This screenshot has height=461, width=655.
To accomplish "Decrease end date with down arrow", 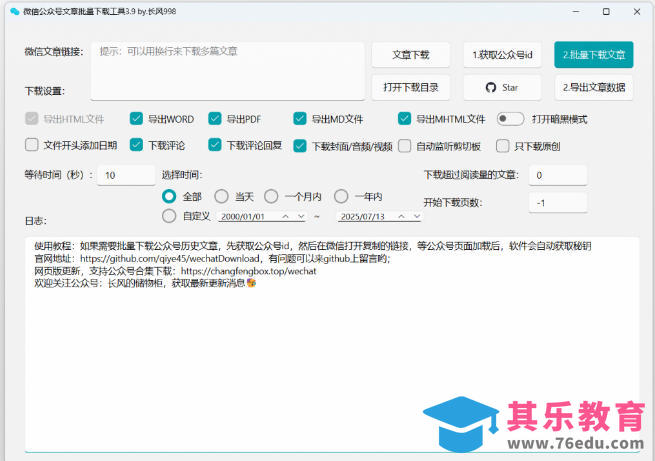I will point(416,216).
